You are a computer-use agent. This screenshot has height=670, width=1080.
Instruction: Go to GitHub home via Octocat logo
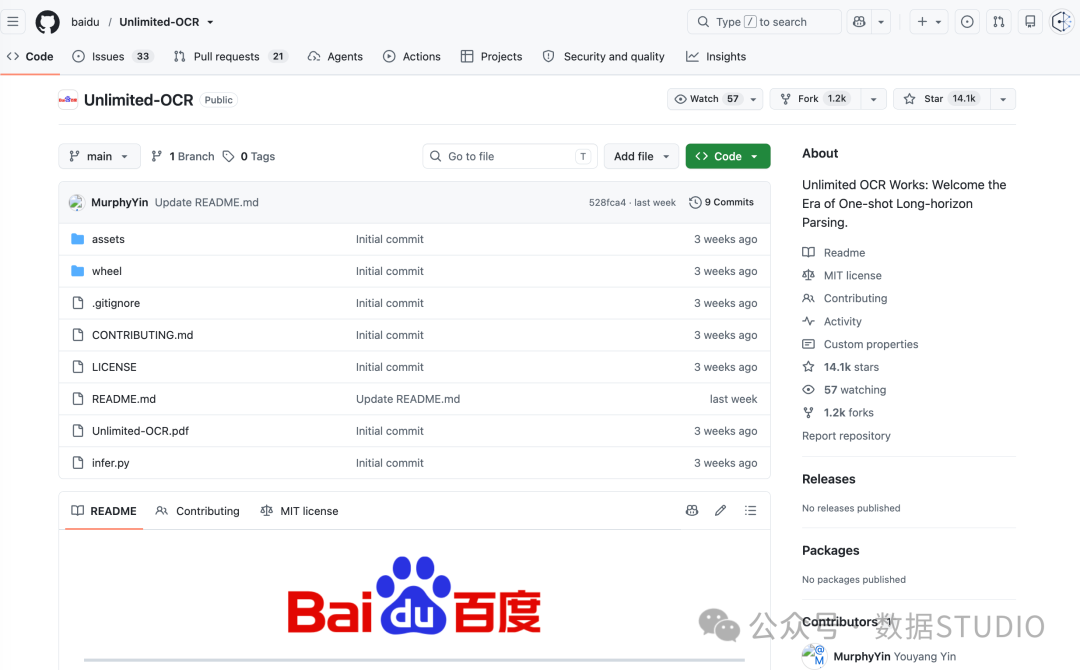click(48, 22)
